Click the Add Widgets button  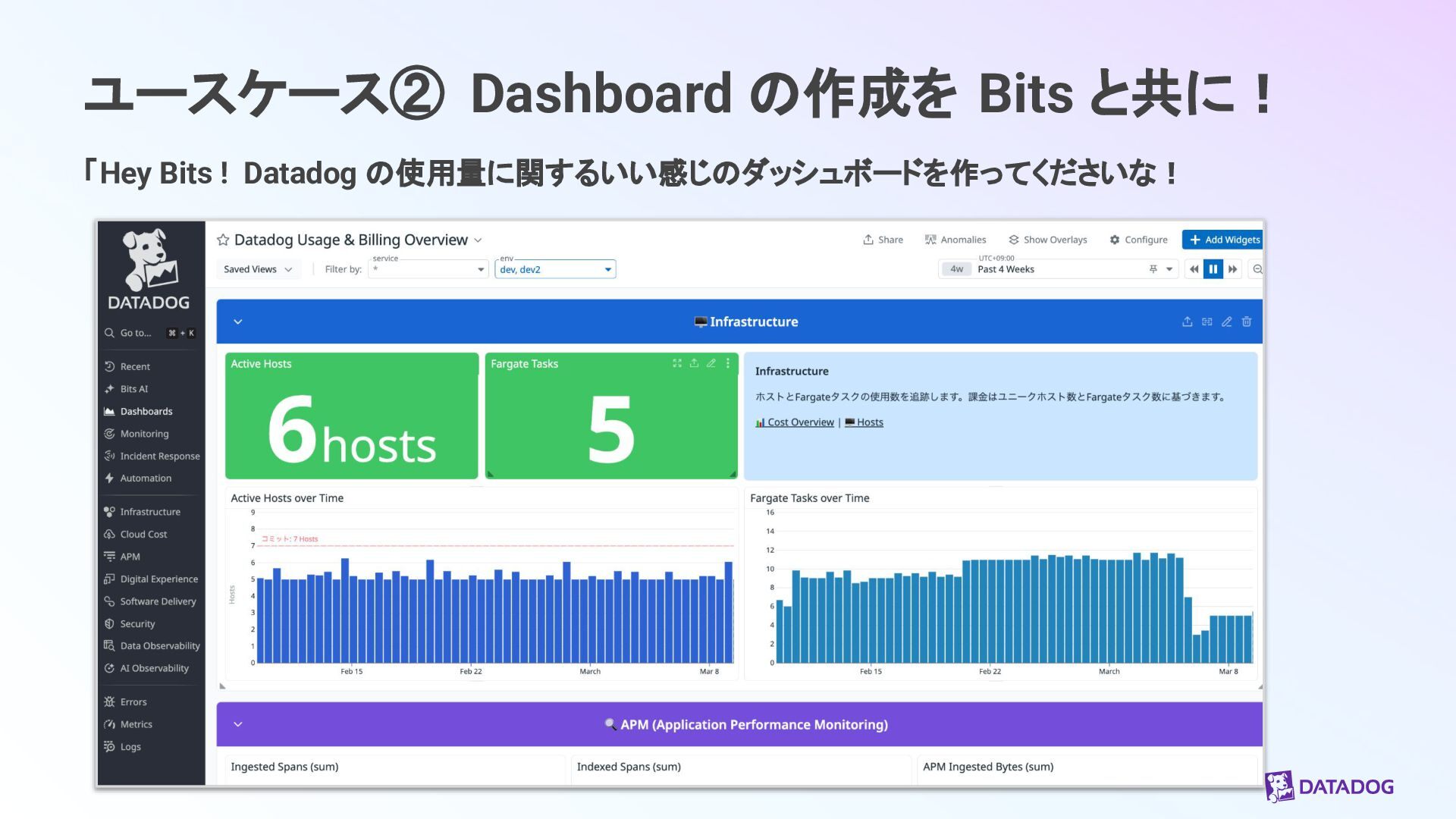[x=1225, y=240]
